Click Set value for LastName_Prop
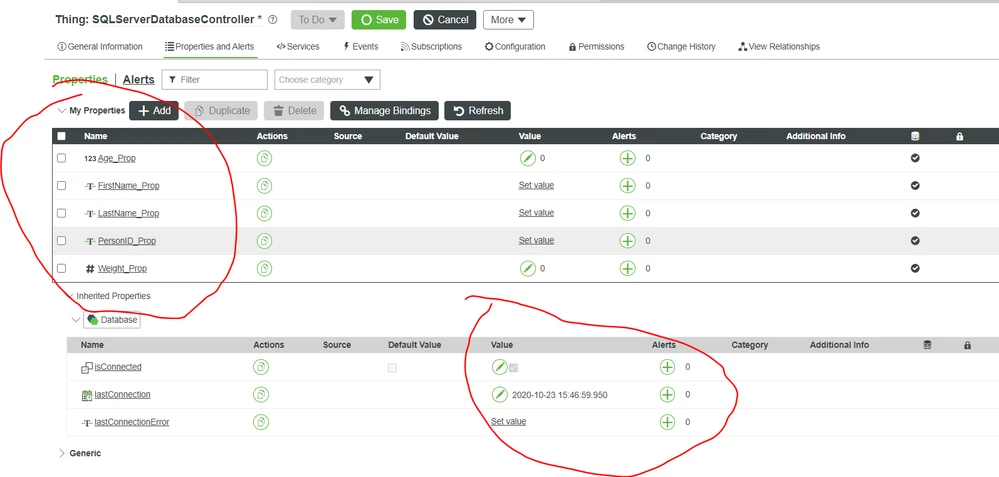 536,213
